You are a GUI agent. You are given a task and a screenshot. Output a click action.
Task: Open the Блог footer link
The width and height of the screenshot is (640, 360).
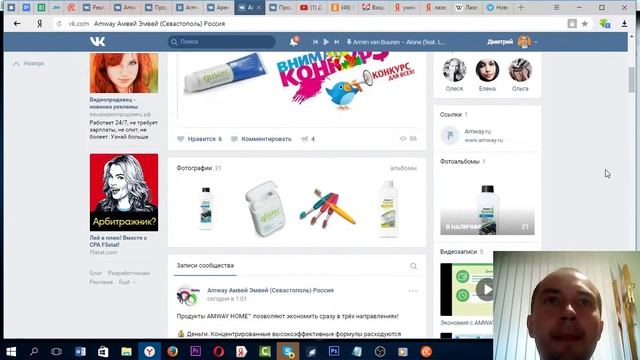click(x=96, y=273)
